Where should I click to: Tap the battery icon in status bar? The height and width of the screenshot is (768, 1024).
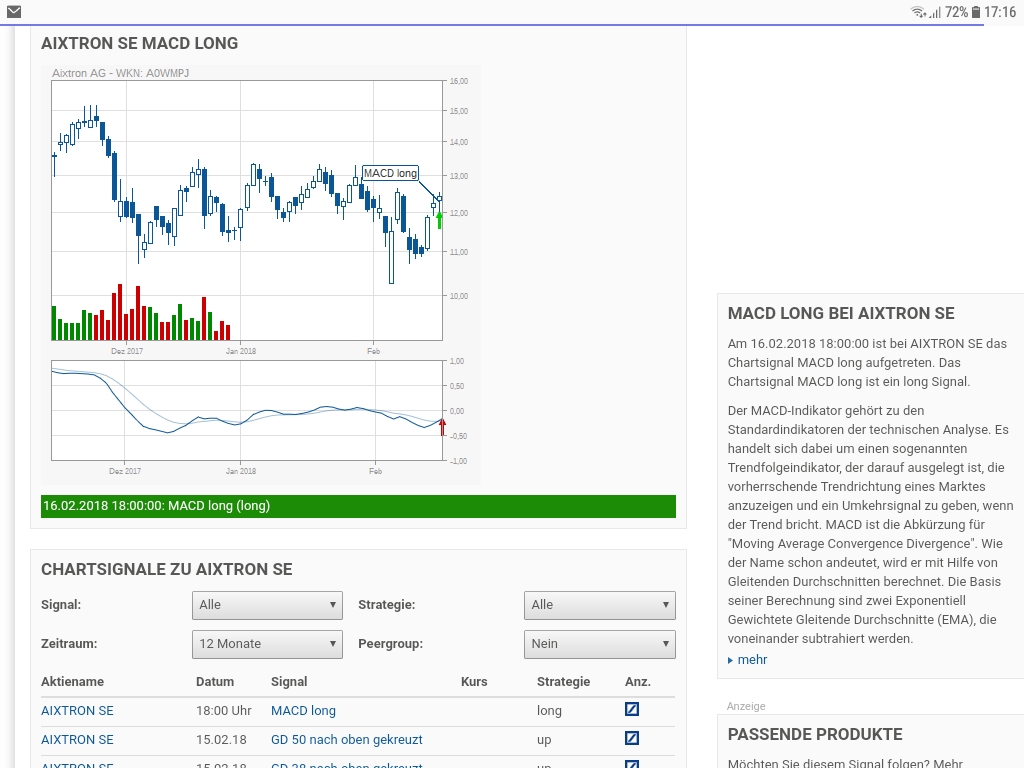click(976, 12)
